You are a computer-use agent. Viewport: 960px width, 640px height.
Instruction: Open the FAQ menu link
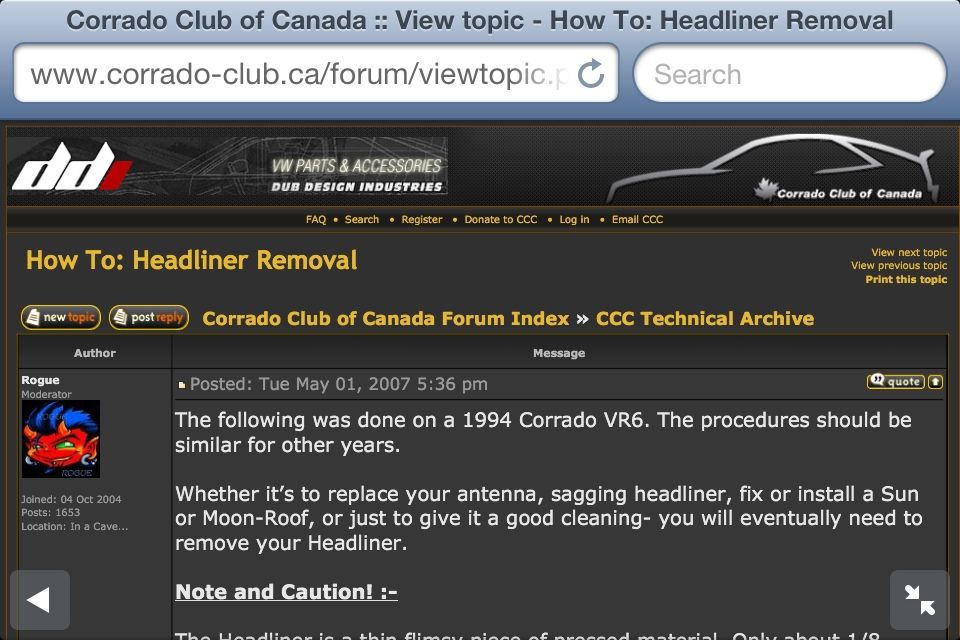click(x=316, y=219)
